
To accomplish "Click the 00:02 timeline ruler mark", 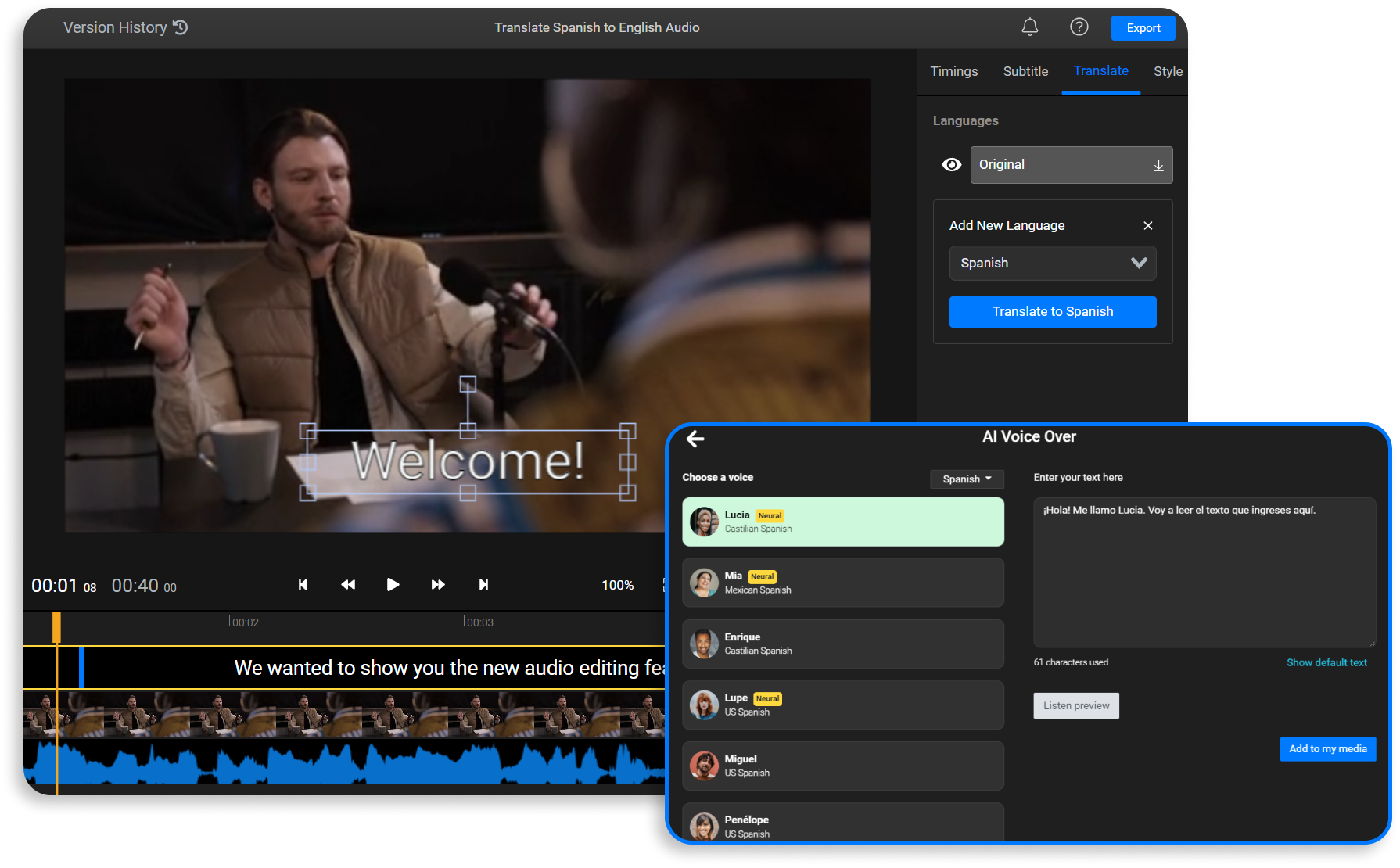I will [244, 622].
